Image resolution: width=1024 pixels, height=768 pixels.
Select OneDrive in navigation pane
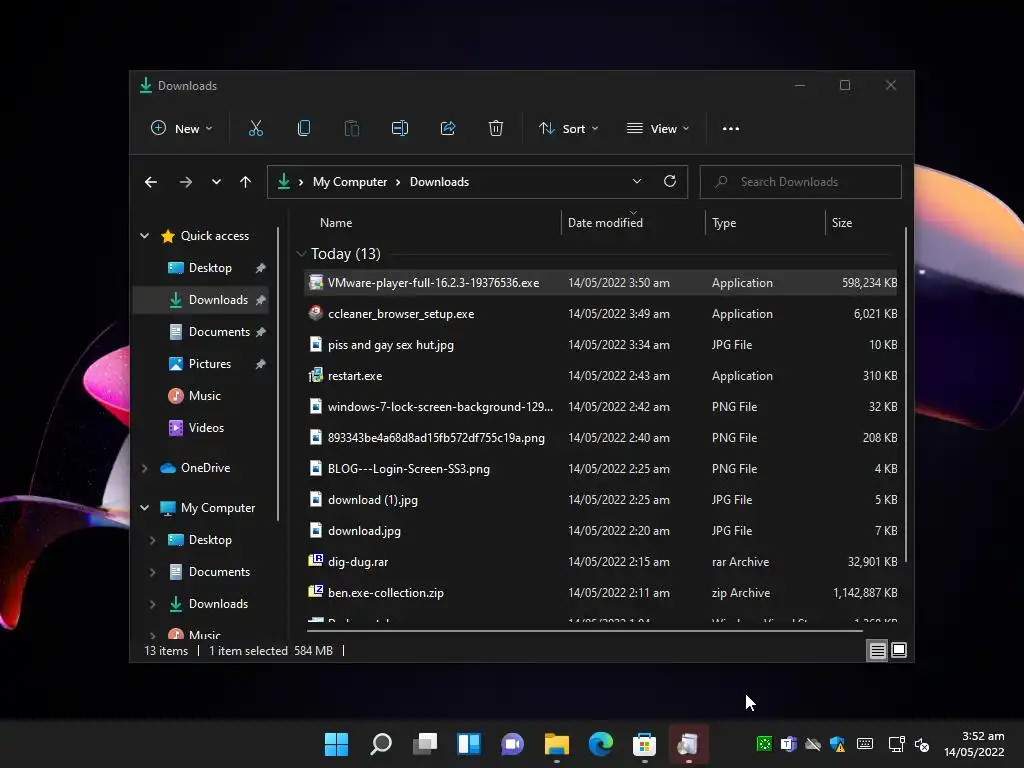click(x=205, y=468)
